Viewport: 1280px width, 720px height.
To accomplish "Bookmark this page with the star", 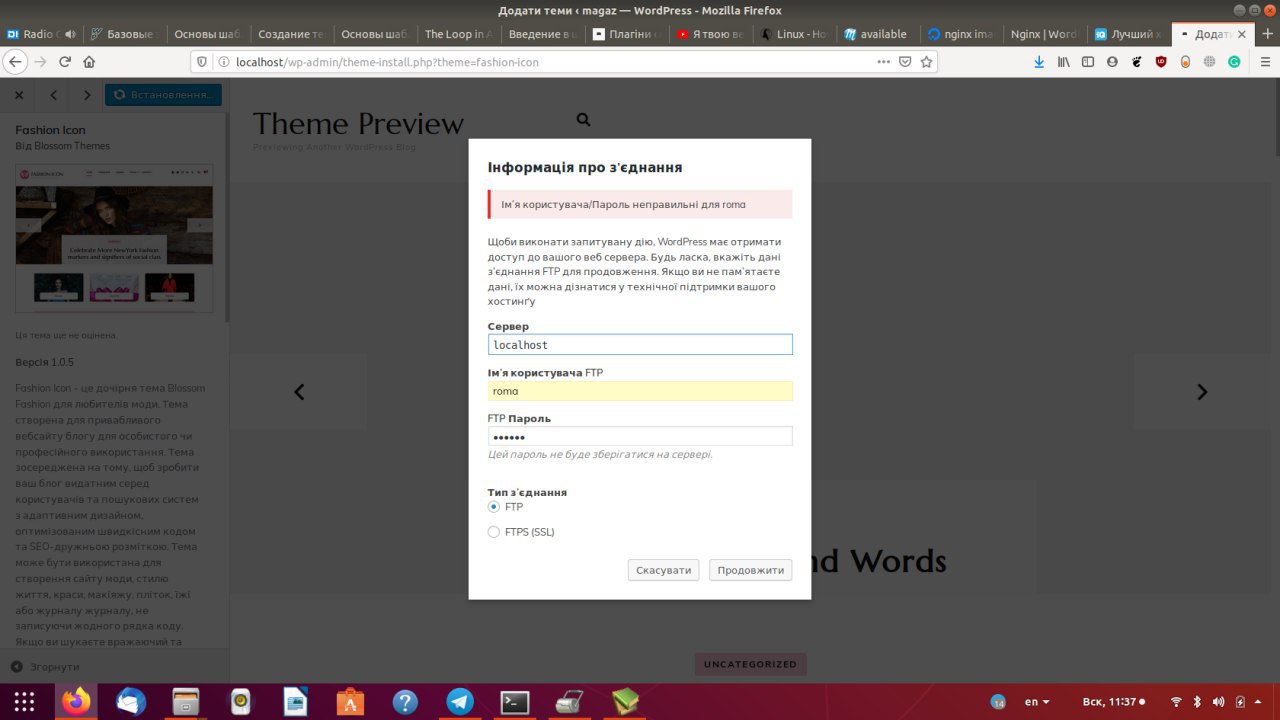I will (x=927, y=61).
